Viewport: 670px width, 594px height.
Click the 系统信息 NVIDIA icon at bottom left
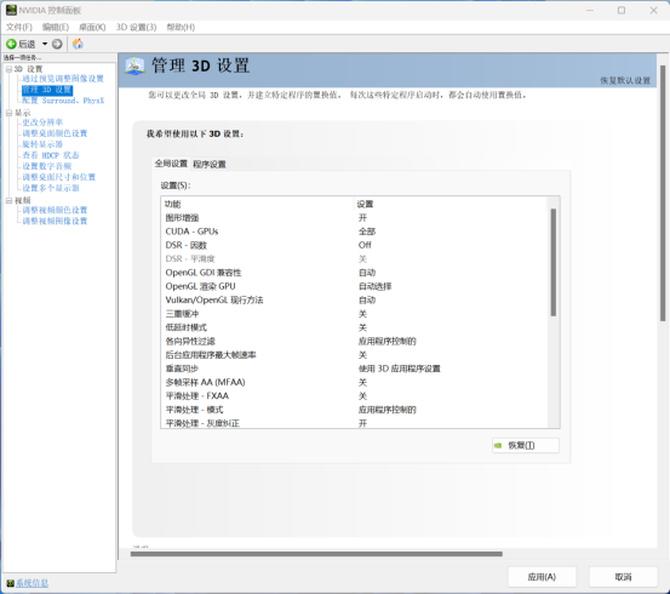(10, 583)
